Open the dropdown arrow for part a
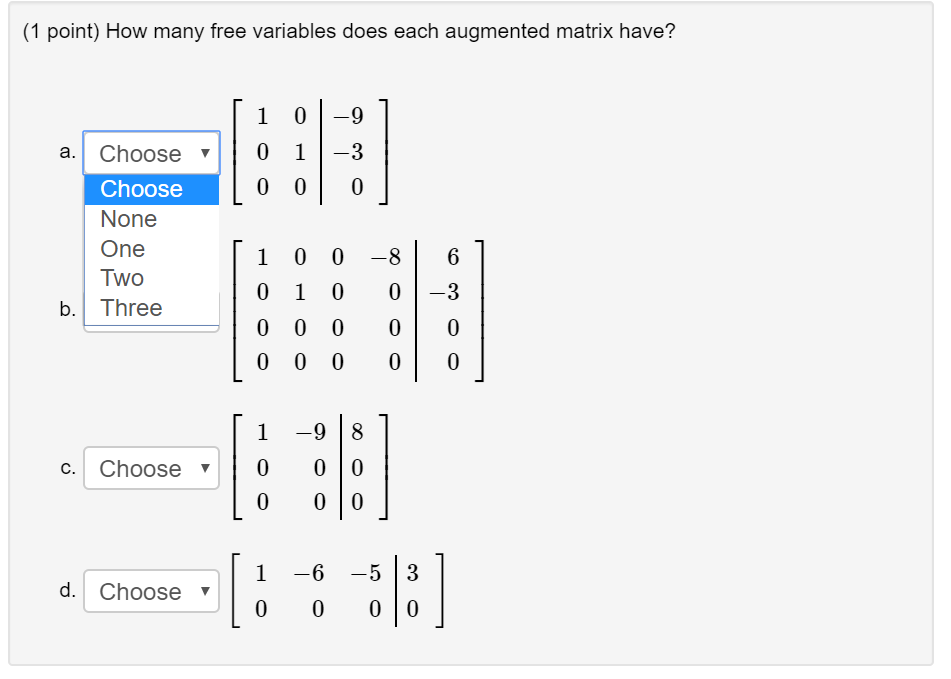 [207, 153]
